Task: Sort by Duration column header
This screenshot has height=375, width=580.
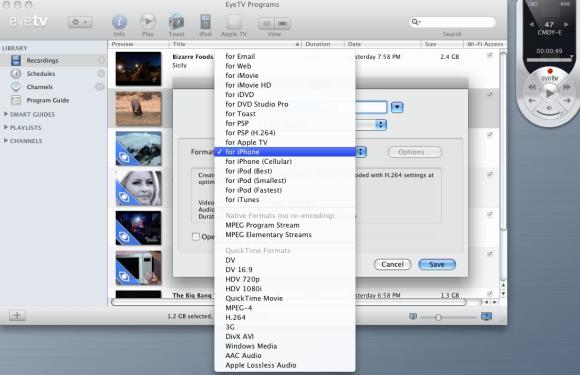Action: pos(323,44)
